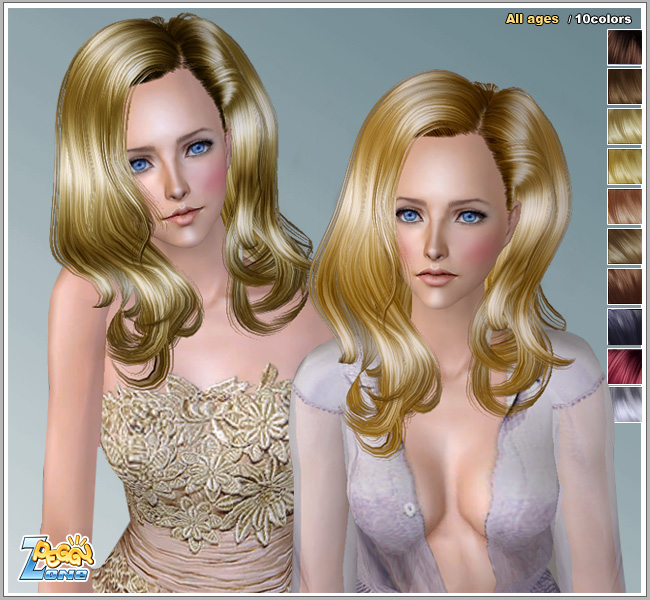Select the dark brown hair swatch at top
Image resolution: width=650 pixels, height=600 pixels.
[624, 47]
